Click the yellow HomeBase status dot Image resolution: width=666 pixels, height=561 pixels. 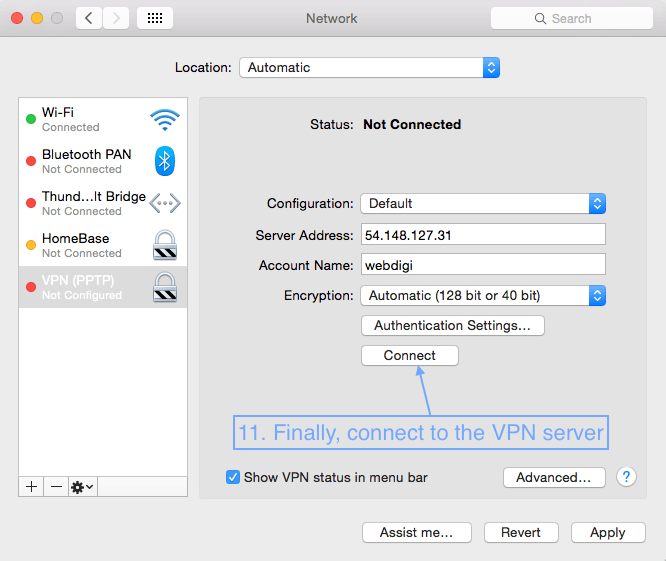coord(31,245)
